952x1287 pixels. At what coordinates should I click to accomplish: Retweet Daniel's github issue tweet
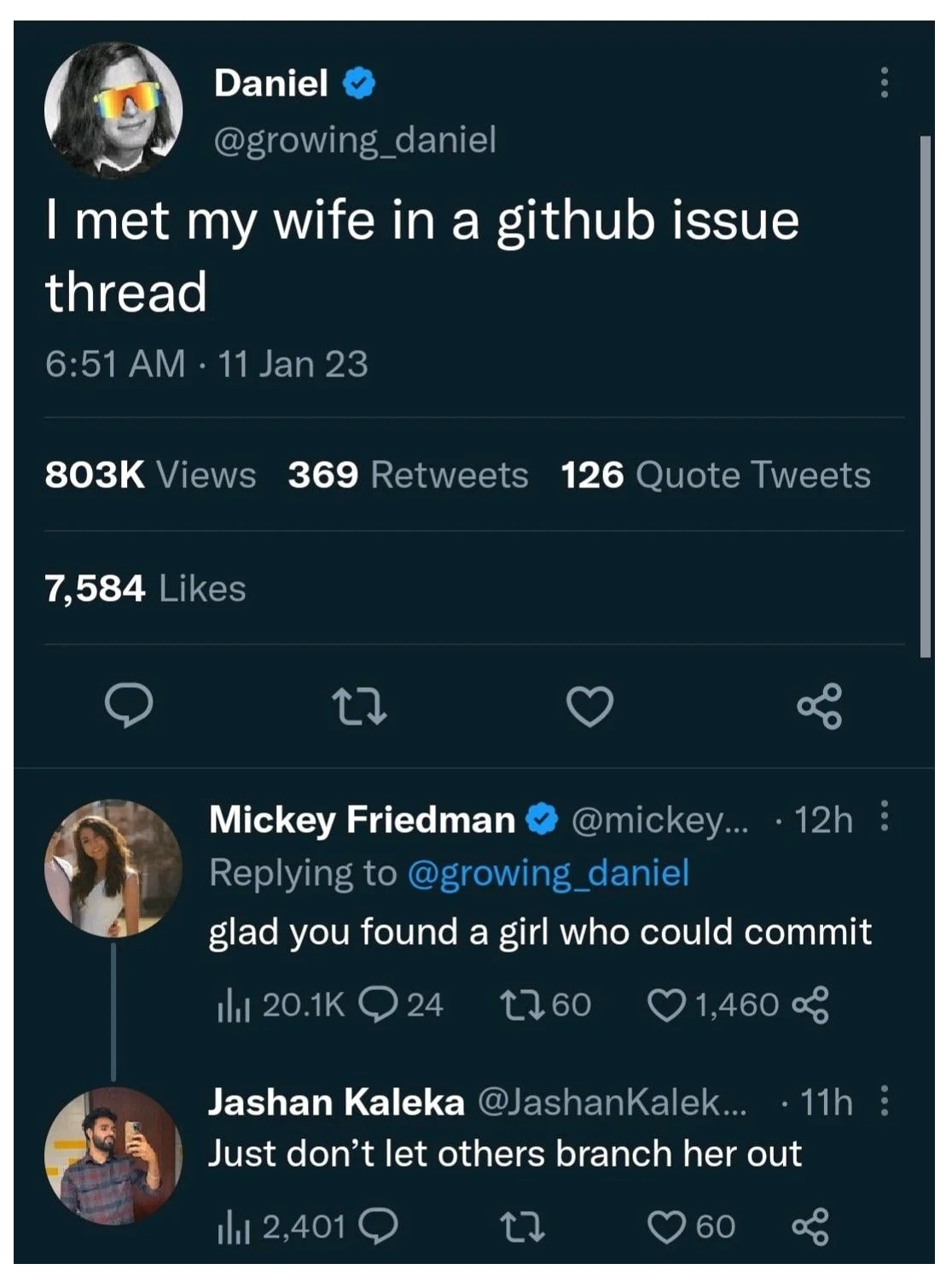358,708
